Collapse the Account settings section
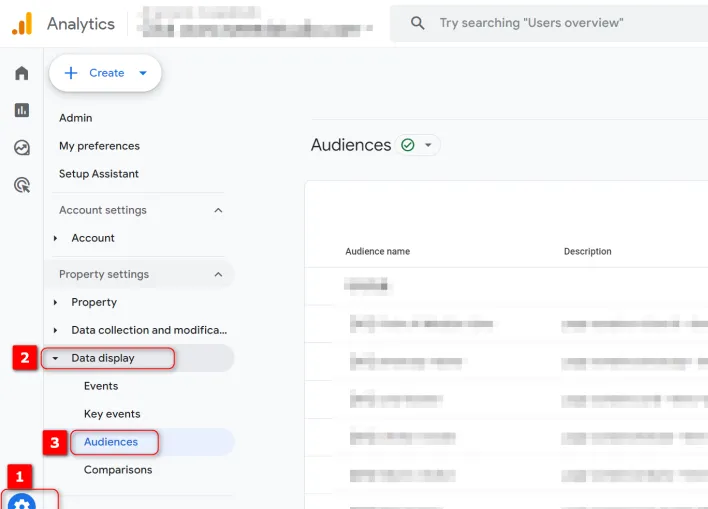This screenshot has width=708, height=509. click(218, 210)
